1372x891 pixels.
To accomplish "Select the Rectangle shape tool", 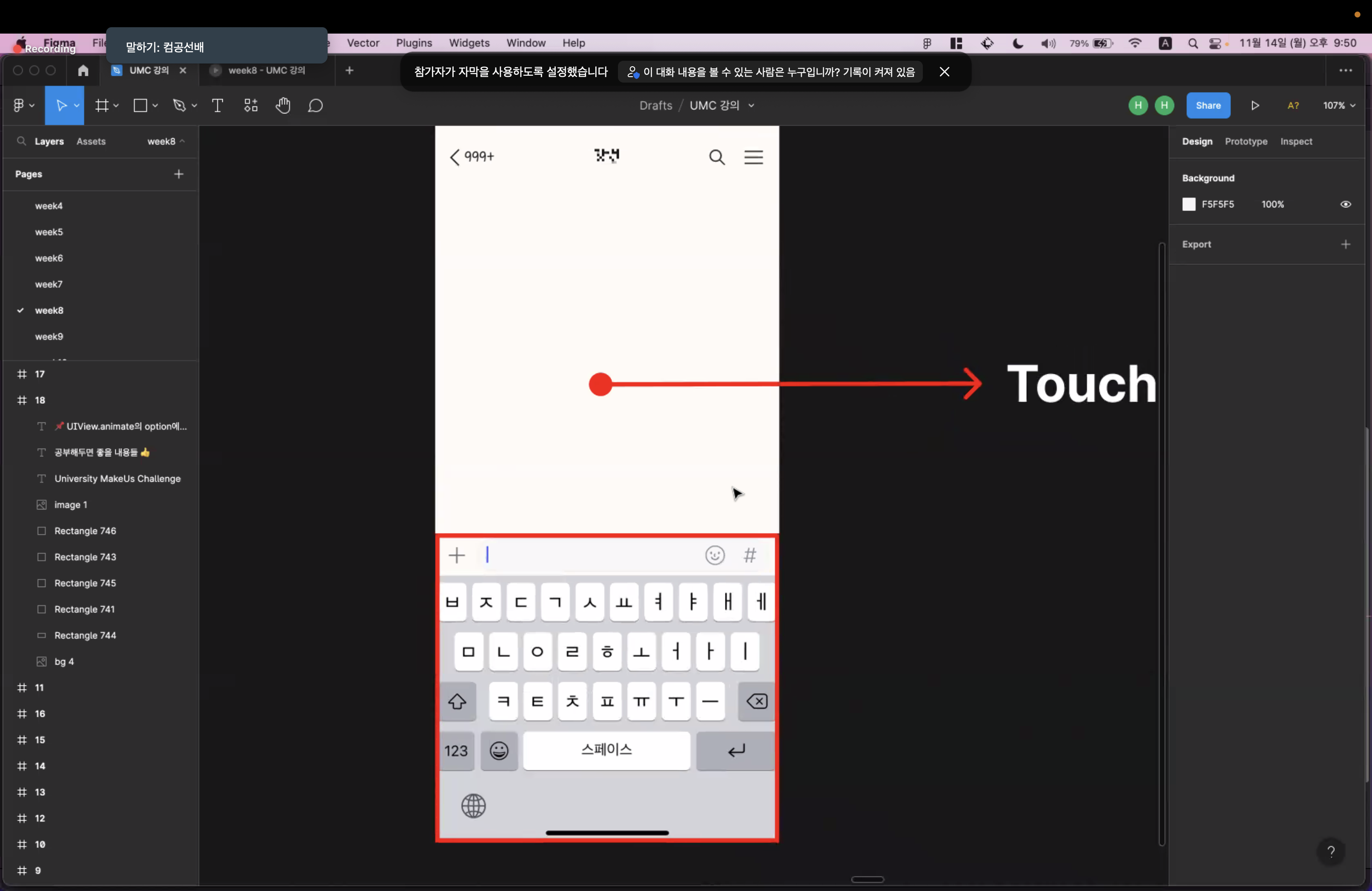I will point(140,105).
